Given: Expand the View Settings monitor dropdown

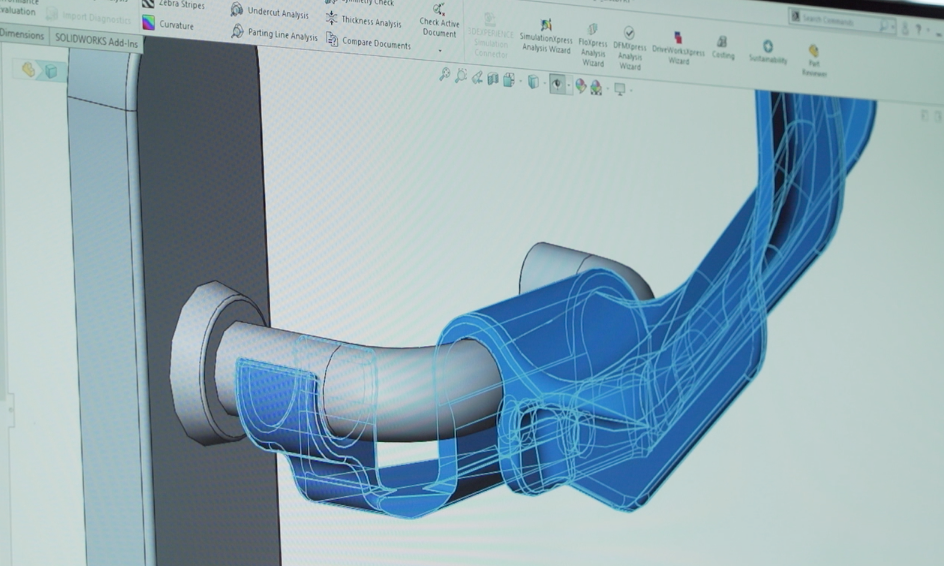Looking at the screenshot, I should point(631,90).
